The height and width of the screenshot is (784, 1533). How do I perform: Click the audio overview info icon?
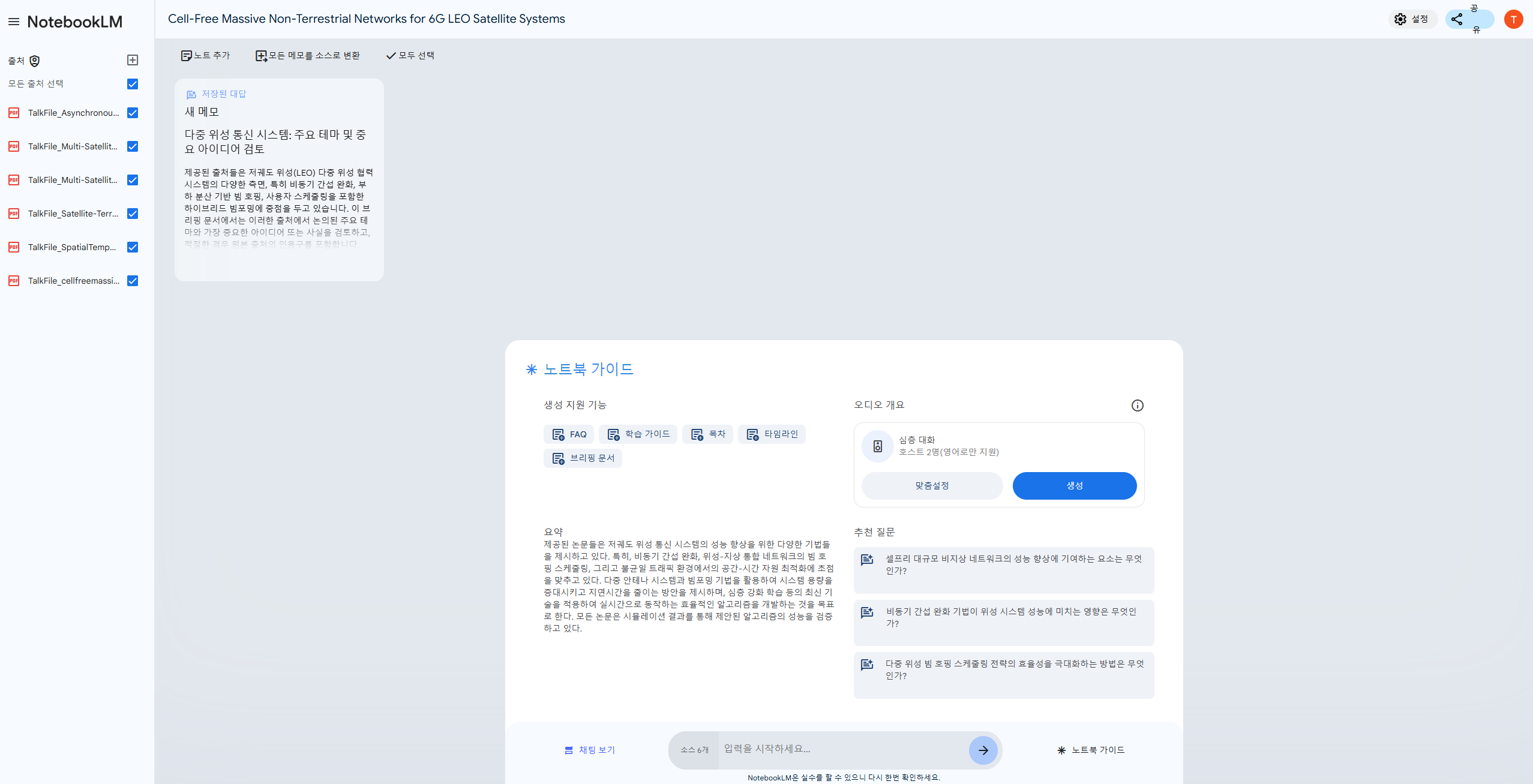(x=1137, y=405)
